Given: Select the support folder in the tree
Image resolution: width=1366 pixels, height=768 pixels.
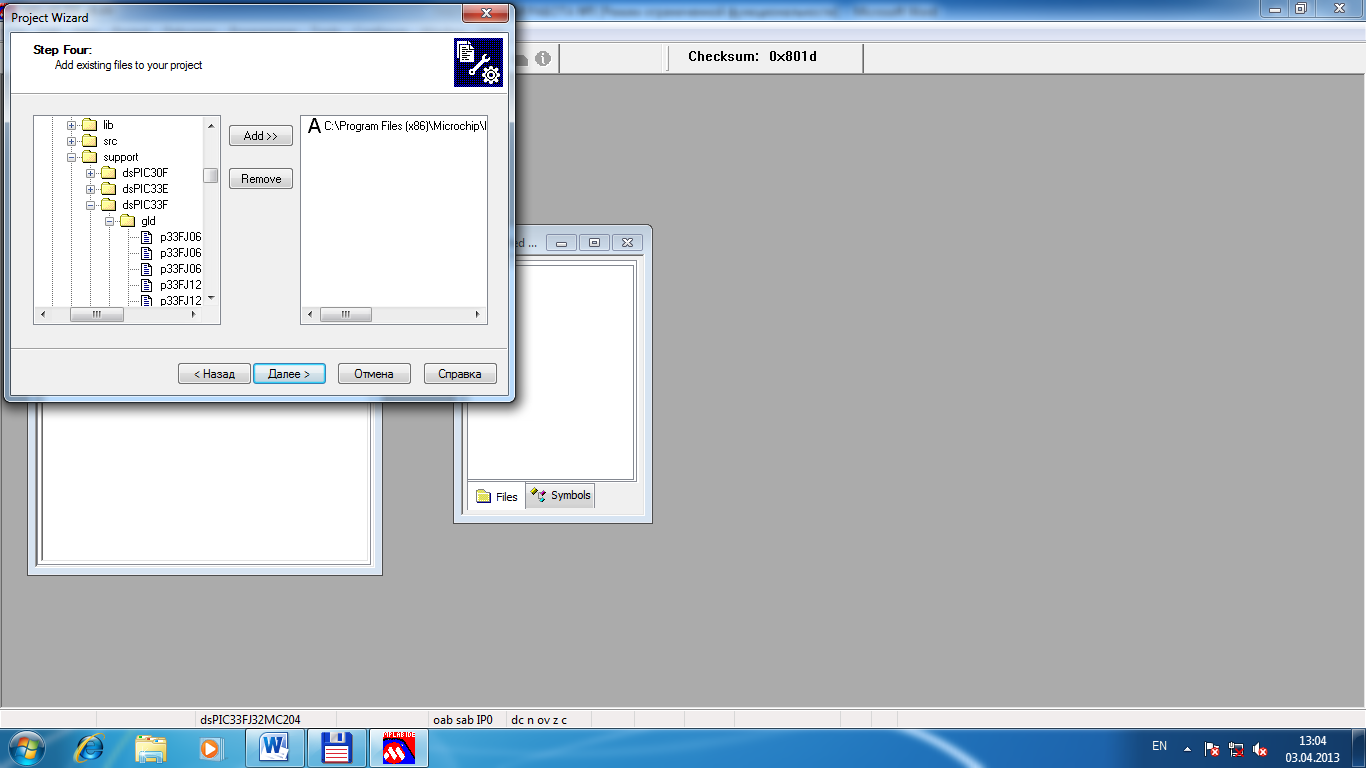Looking at the screenshot, I should point(120,157).
